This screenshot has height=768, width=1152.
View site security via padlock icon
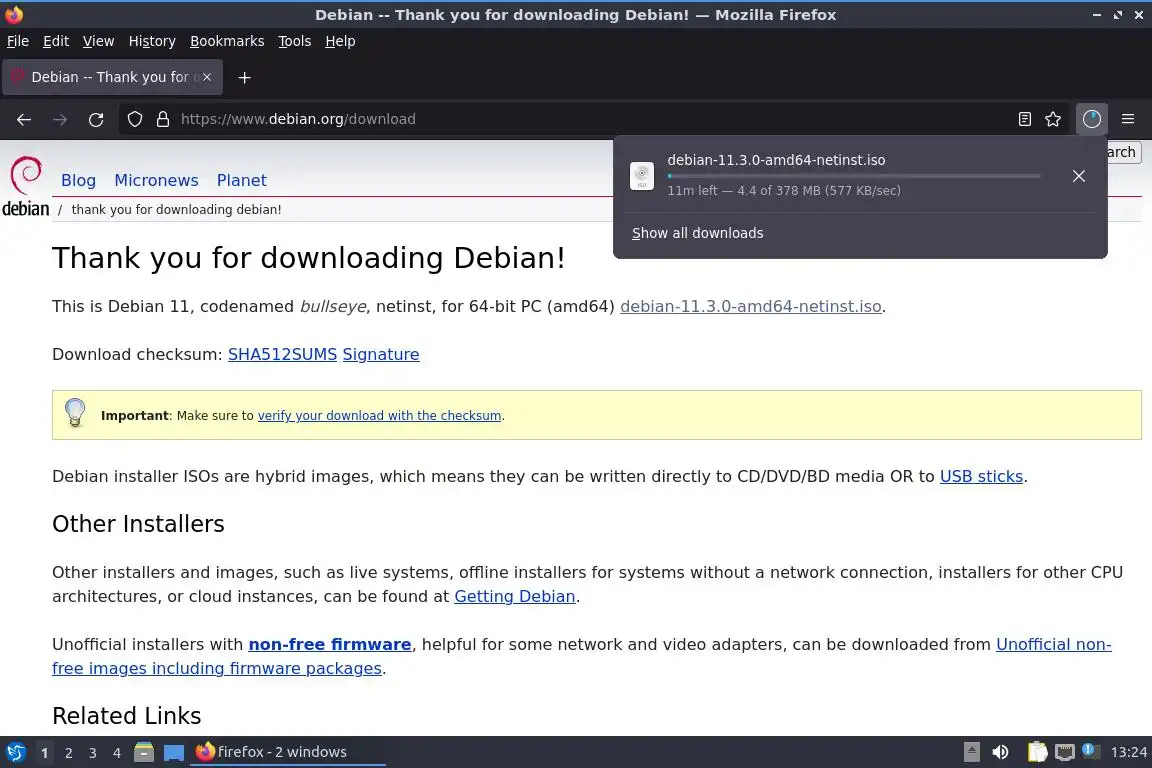(x=163, y=119)
